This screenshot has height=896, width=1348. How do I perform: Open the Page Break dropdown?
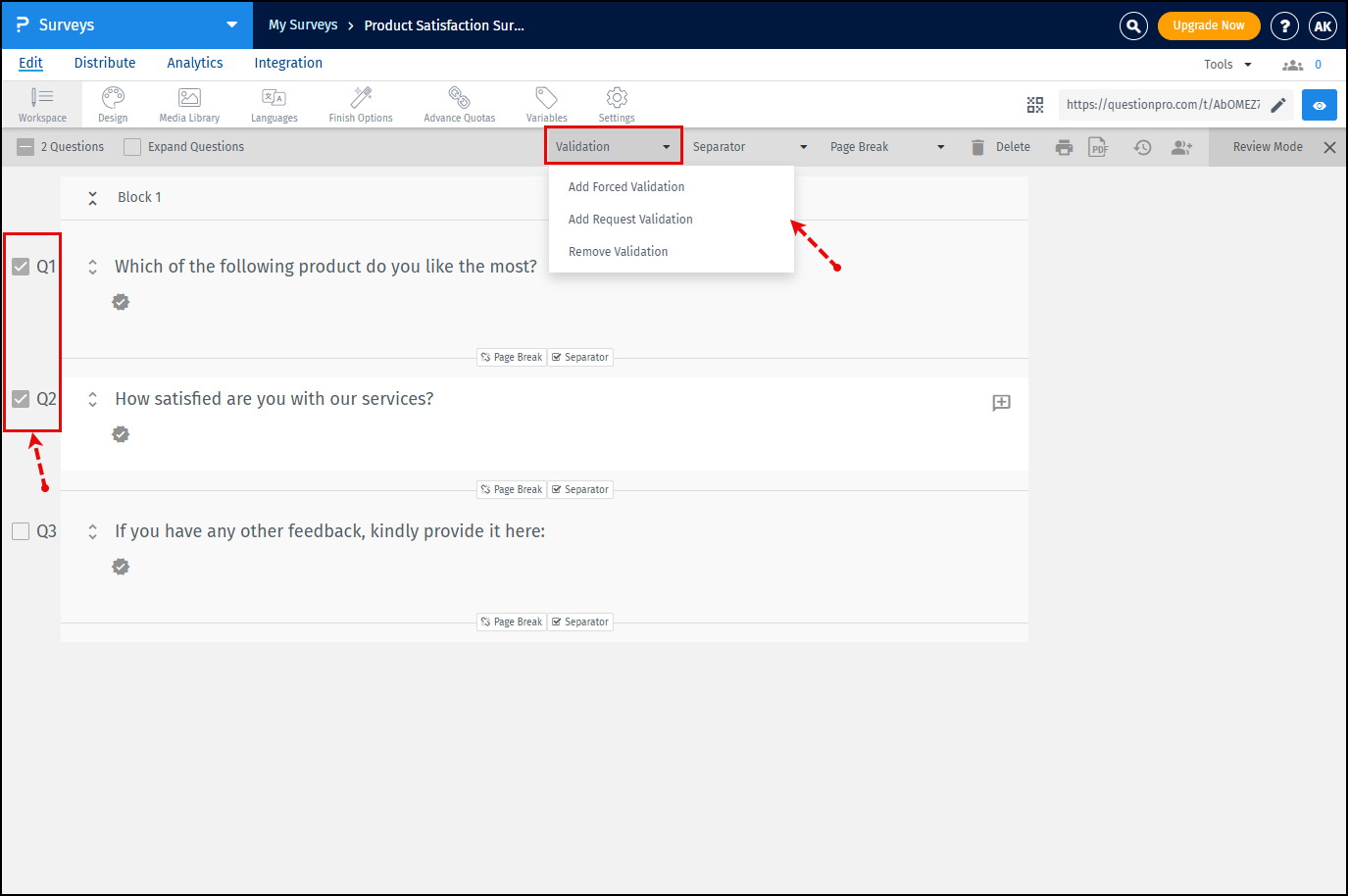coord(887,147)
